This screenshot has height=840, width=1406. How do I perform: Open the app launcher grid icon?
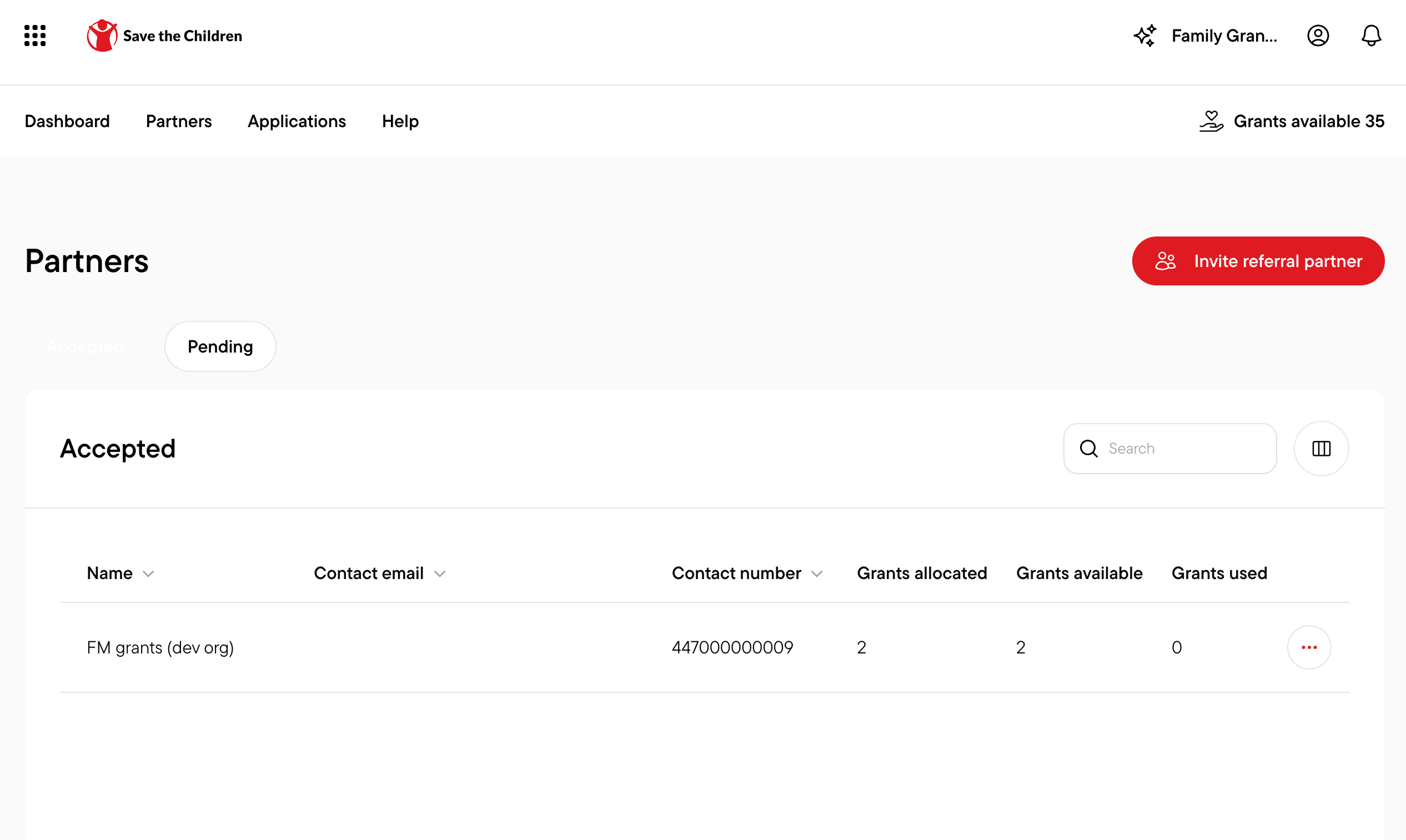35,36
